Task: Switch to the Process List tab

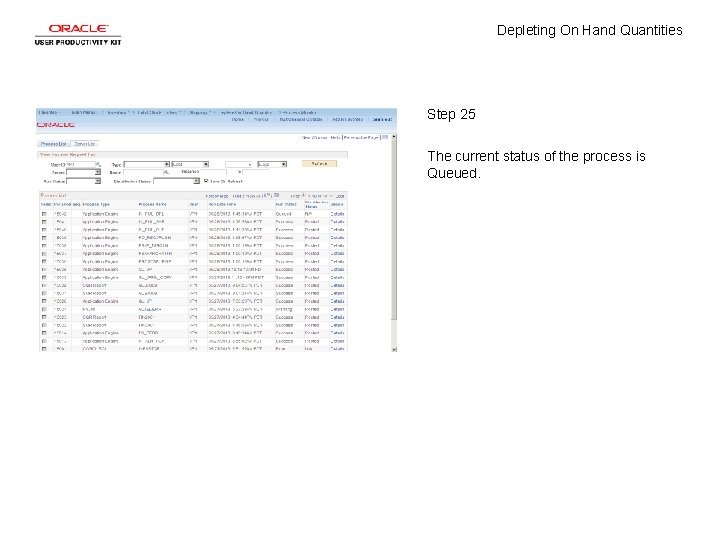Action: pyautogui.click(x=53, y=144)
